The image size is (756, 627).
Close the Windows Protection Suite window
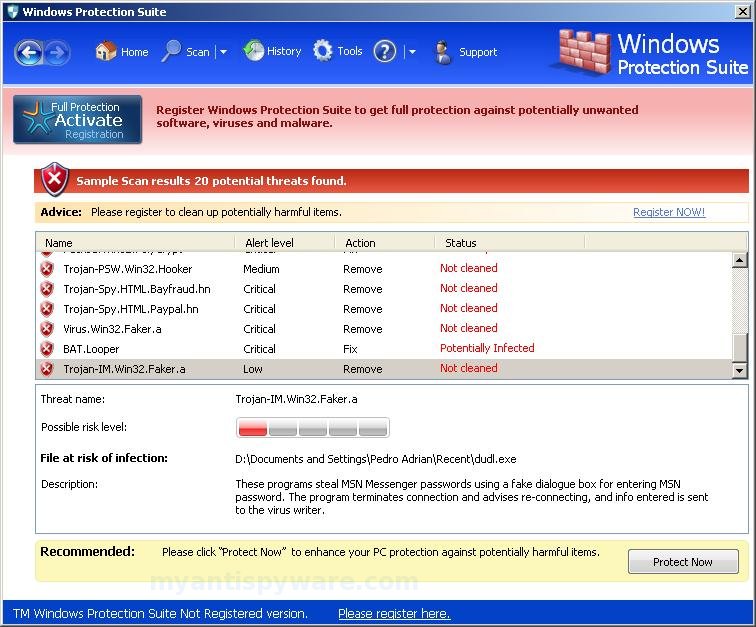[742, 11]
